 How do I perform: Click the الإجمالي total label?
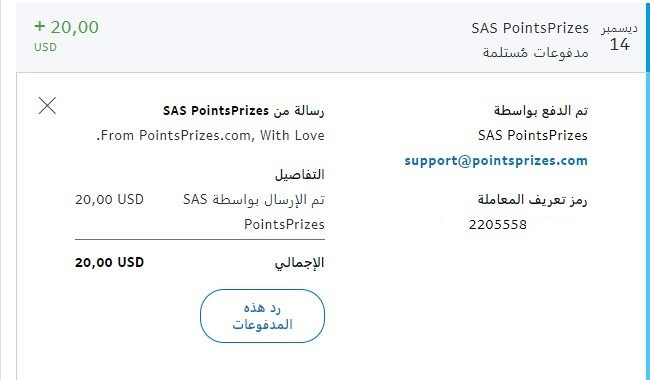click(299, 263)
